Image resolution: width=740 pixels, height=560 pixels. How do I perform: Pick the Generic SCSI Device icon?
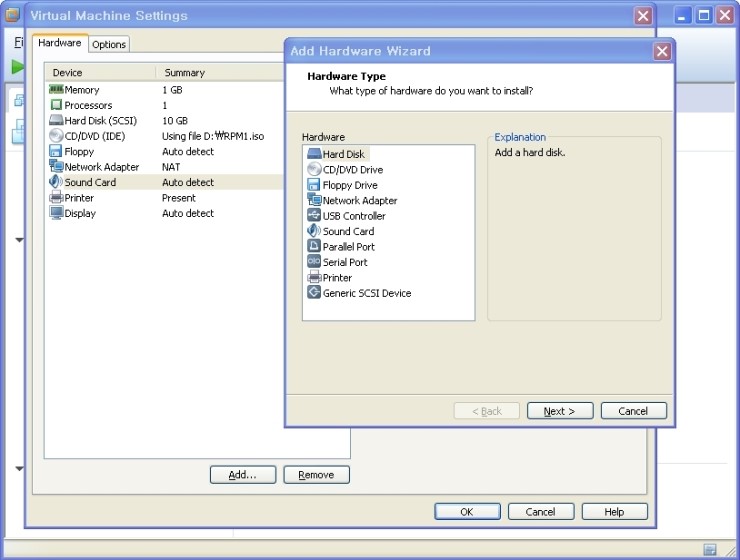(x=314, y=293)
